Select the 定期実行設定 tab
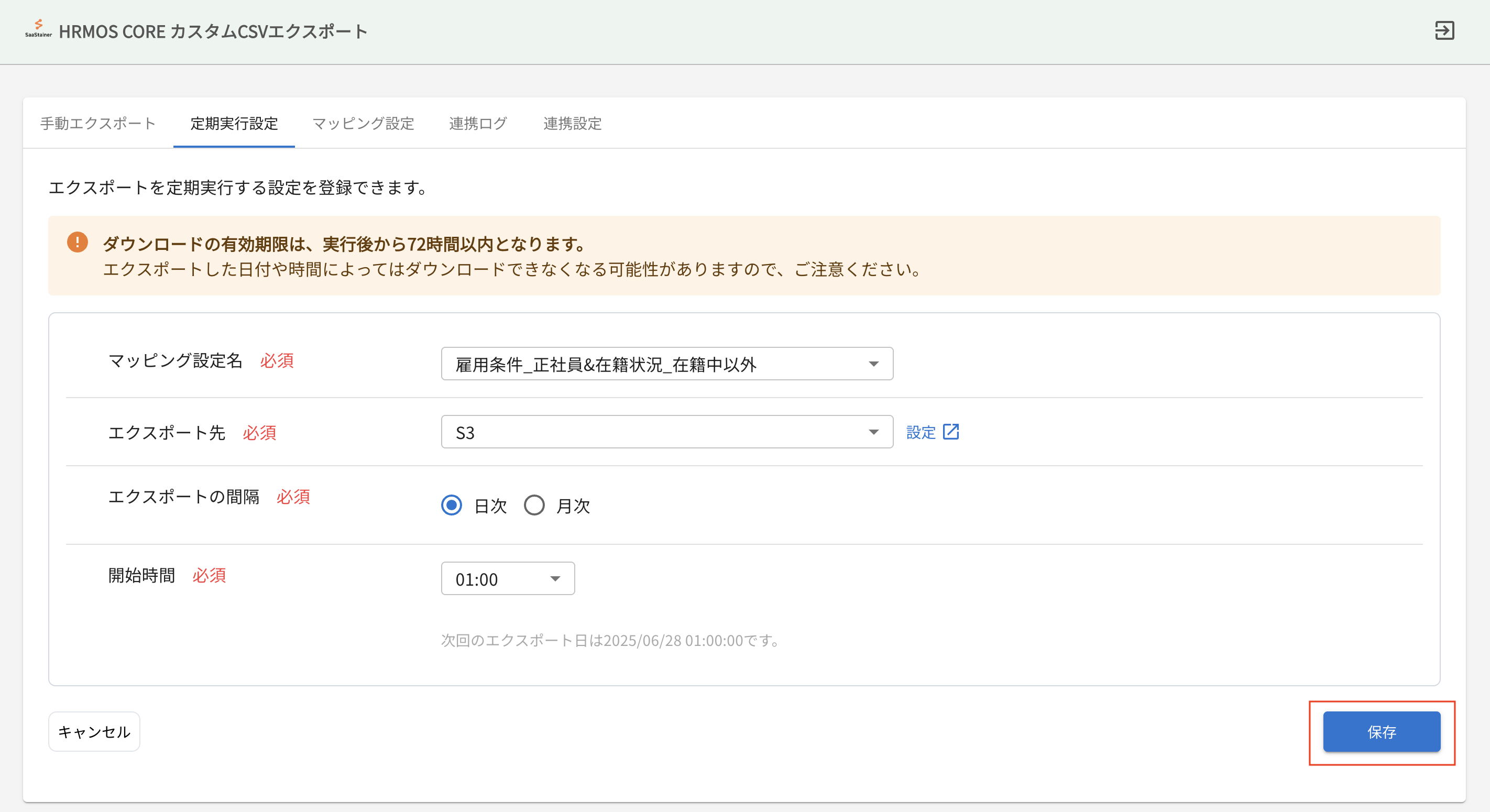Image resolution: width=1490 pixels, height=812 pixels. pos(234,123)
